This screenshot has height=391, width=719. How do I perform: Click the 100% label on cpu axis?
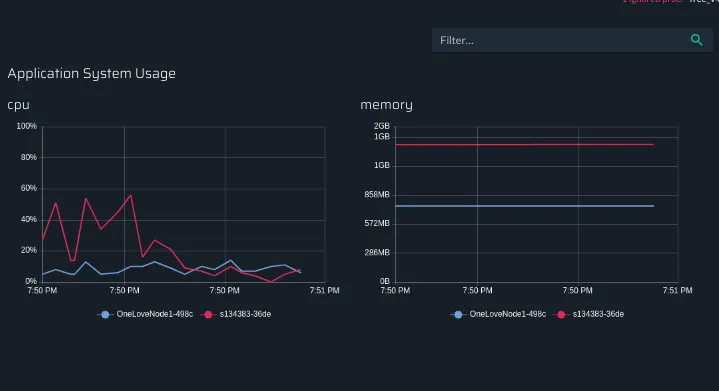[27, 126]
